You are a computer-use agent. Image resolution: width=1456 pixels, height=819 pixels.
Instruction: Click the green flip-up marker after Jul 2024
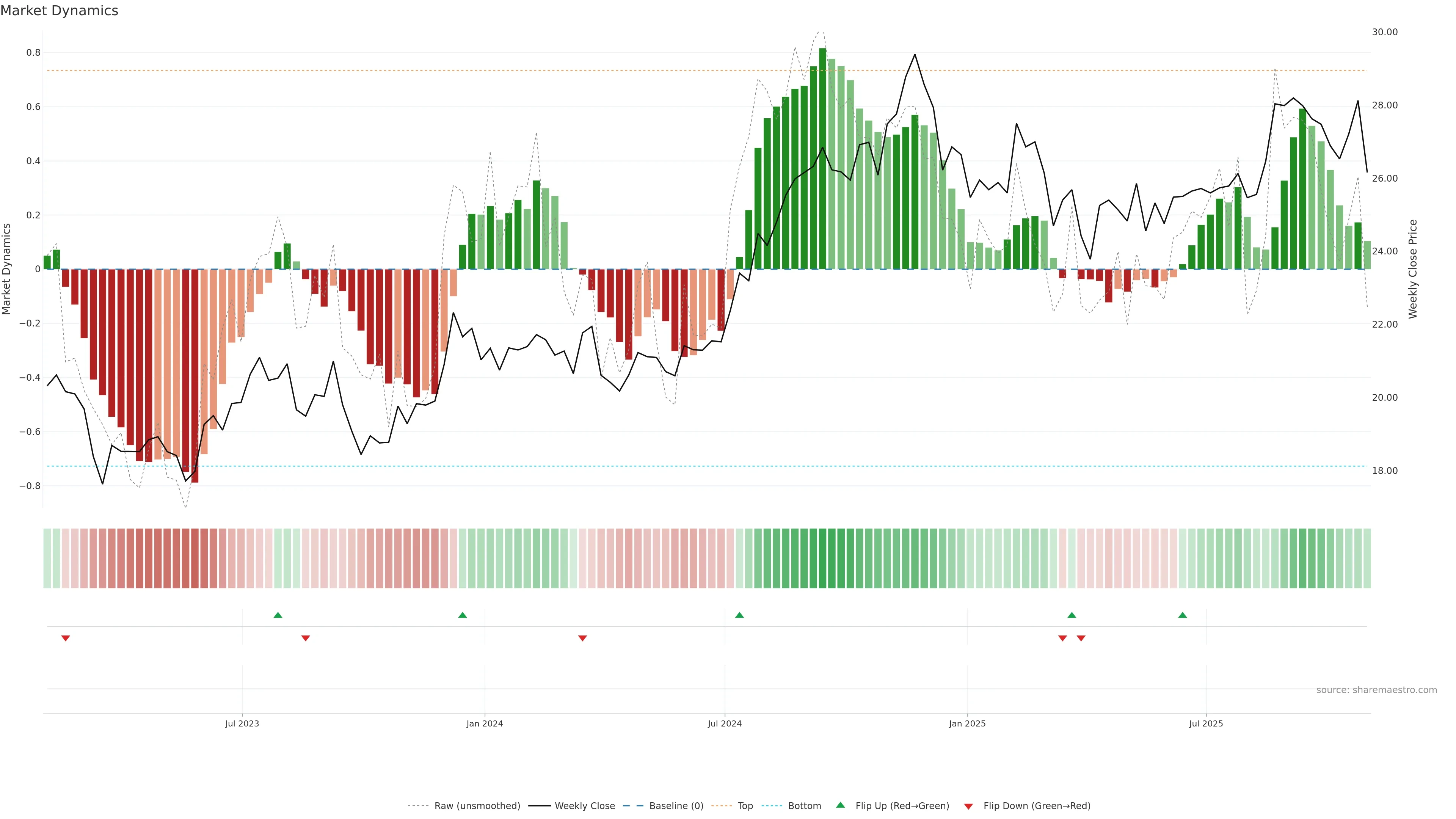pos(739,615)
